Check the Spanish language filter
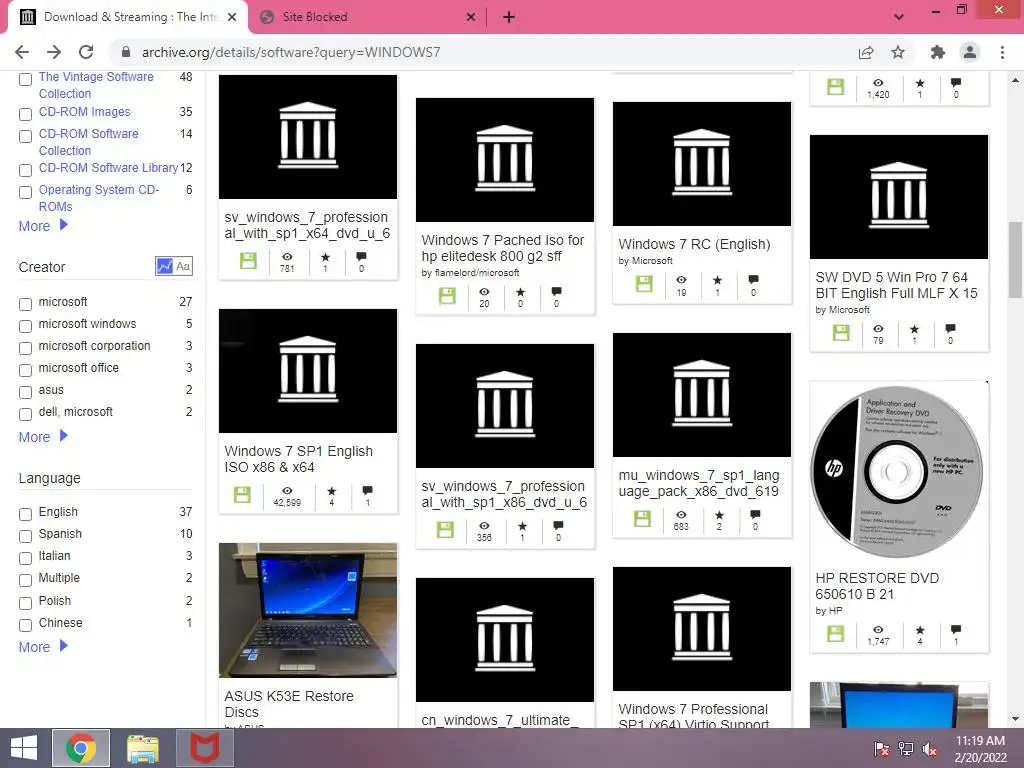1024x768 pixels. point(25,536)
